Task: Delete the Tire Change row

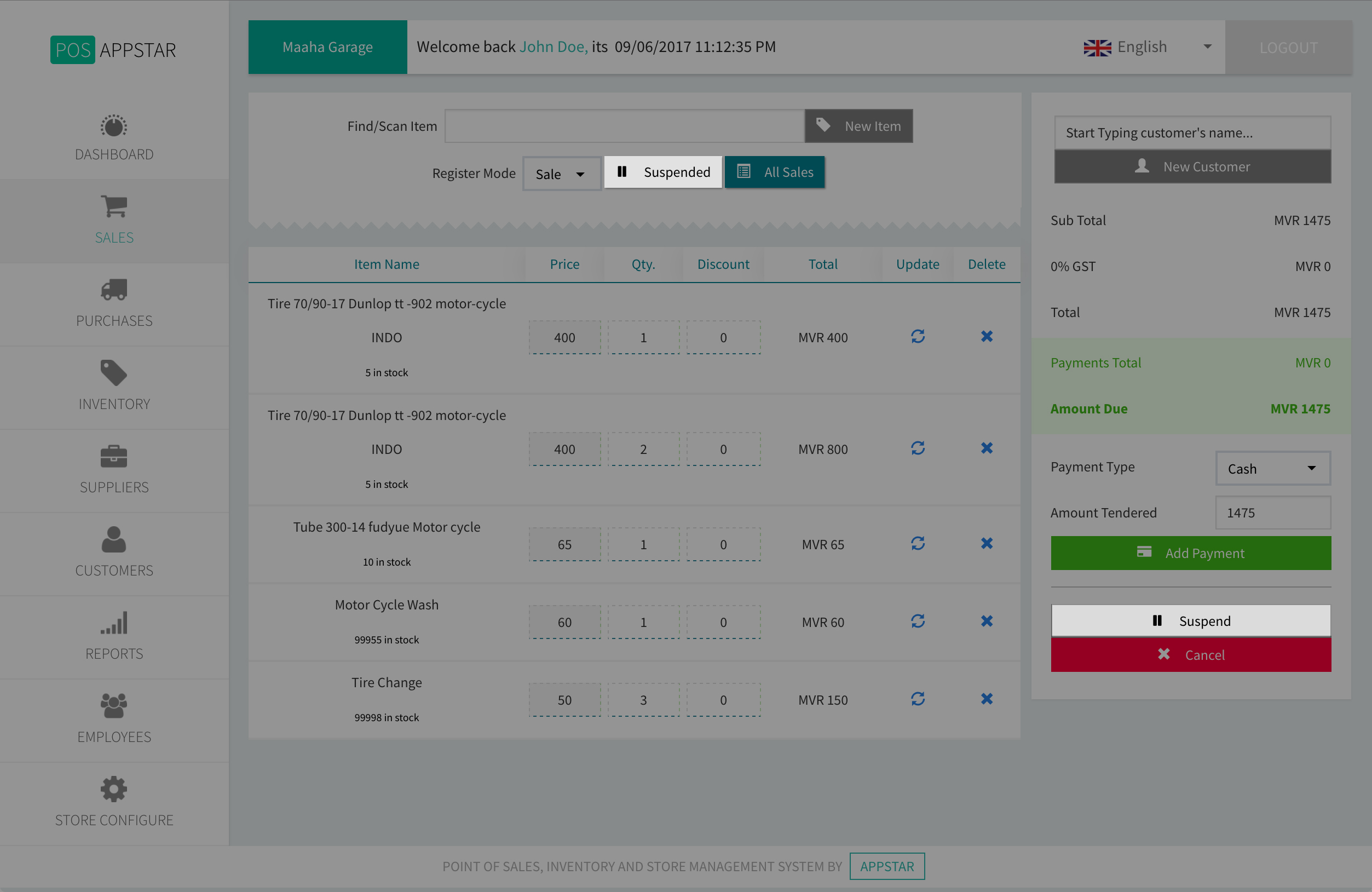Action: point(987,699)
